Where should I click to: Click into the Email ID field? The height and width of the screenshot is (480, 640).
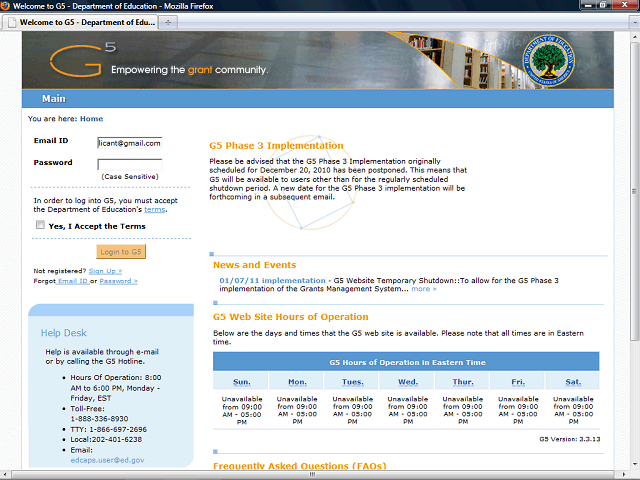click(x=129, y=143)
